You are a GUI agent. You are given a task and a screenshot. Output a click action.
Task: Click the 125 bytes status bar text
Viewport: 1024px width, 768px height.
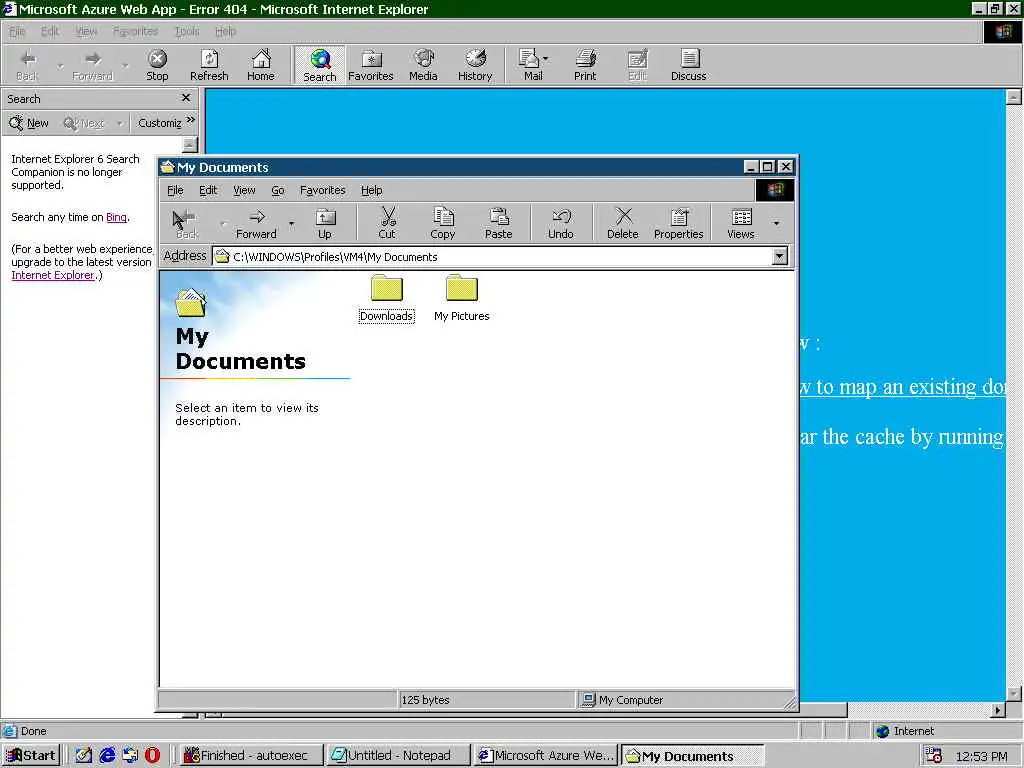425,700
